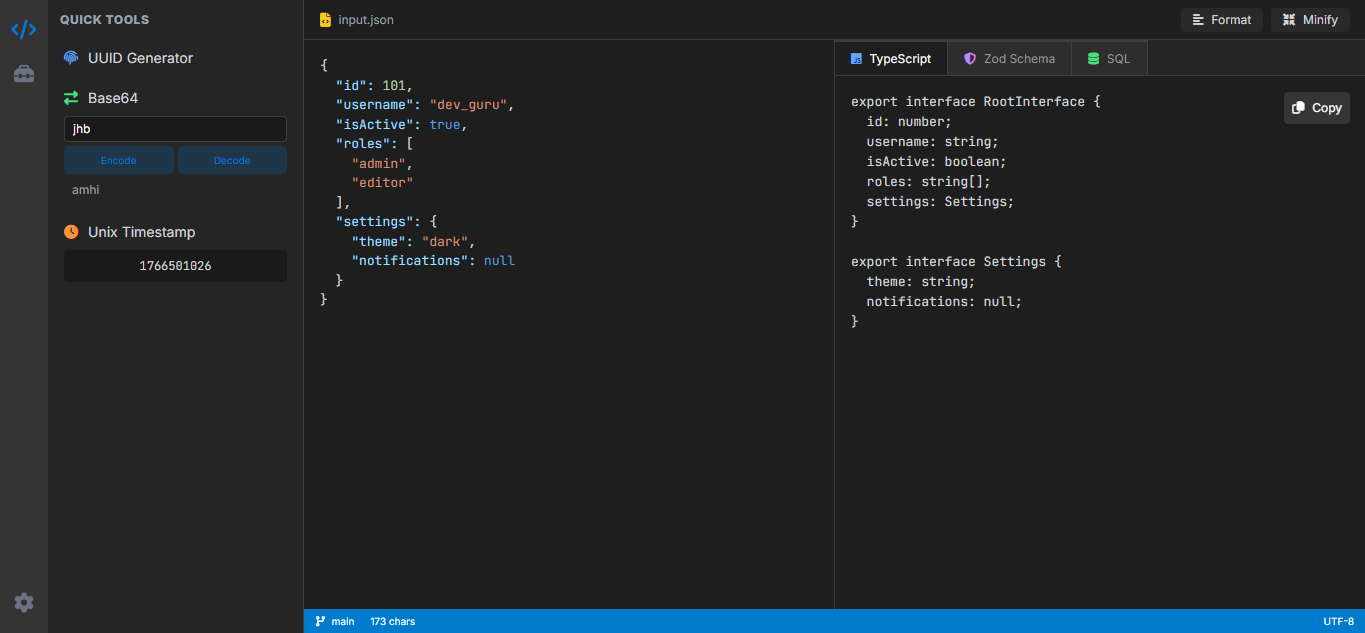
Task: Select UUID Generator quick tool
Action: (140, 58)
